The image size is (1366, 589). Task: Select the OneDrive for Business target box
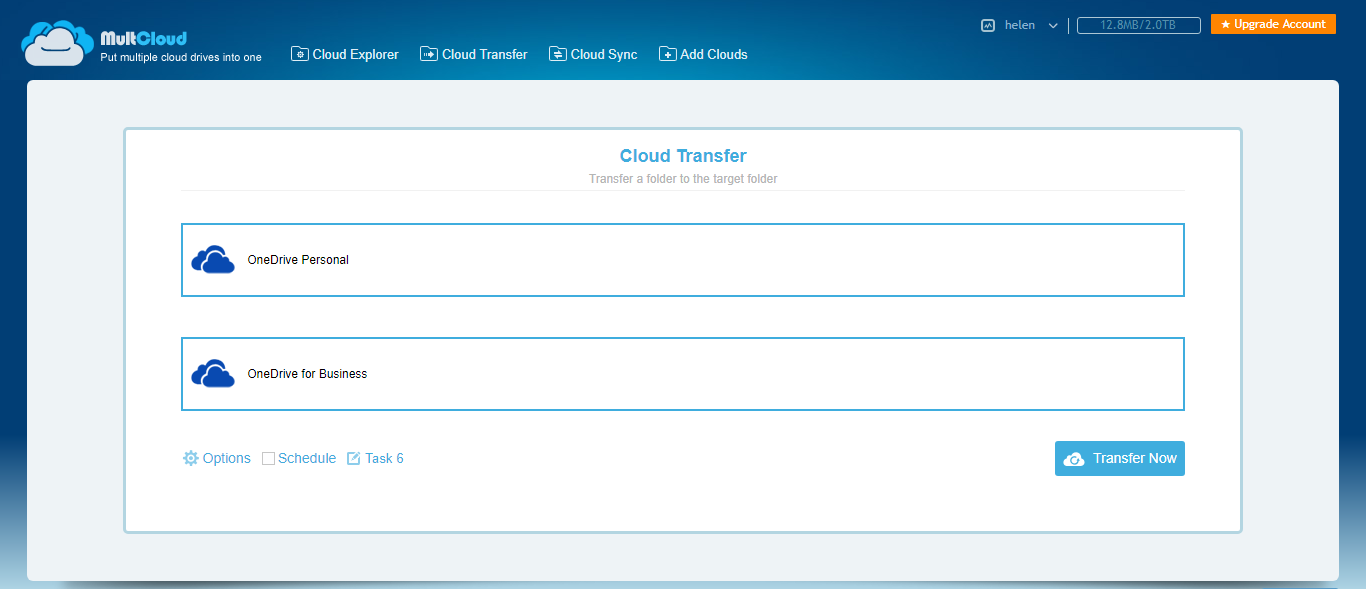[683, 374]
